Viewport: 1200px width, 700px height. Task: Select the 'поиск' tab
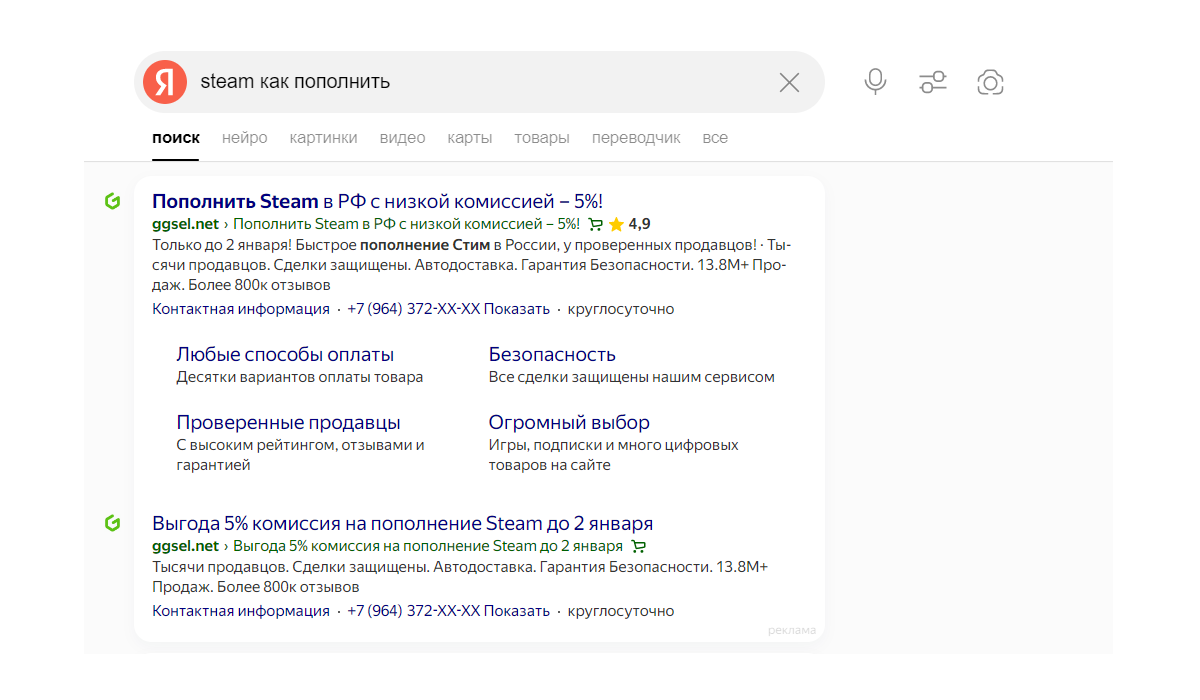[x=176, y=138]
